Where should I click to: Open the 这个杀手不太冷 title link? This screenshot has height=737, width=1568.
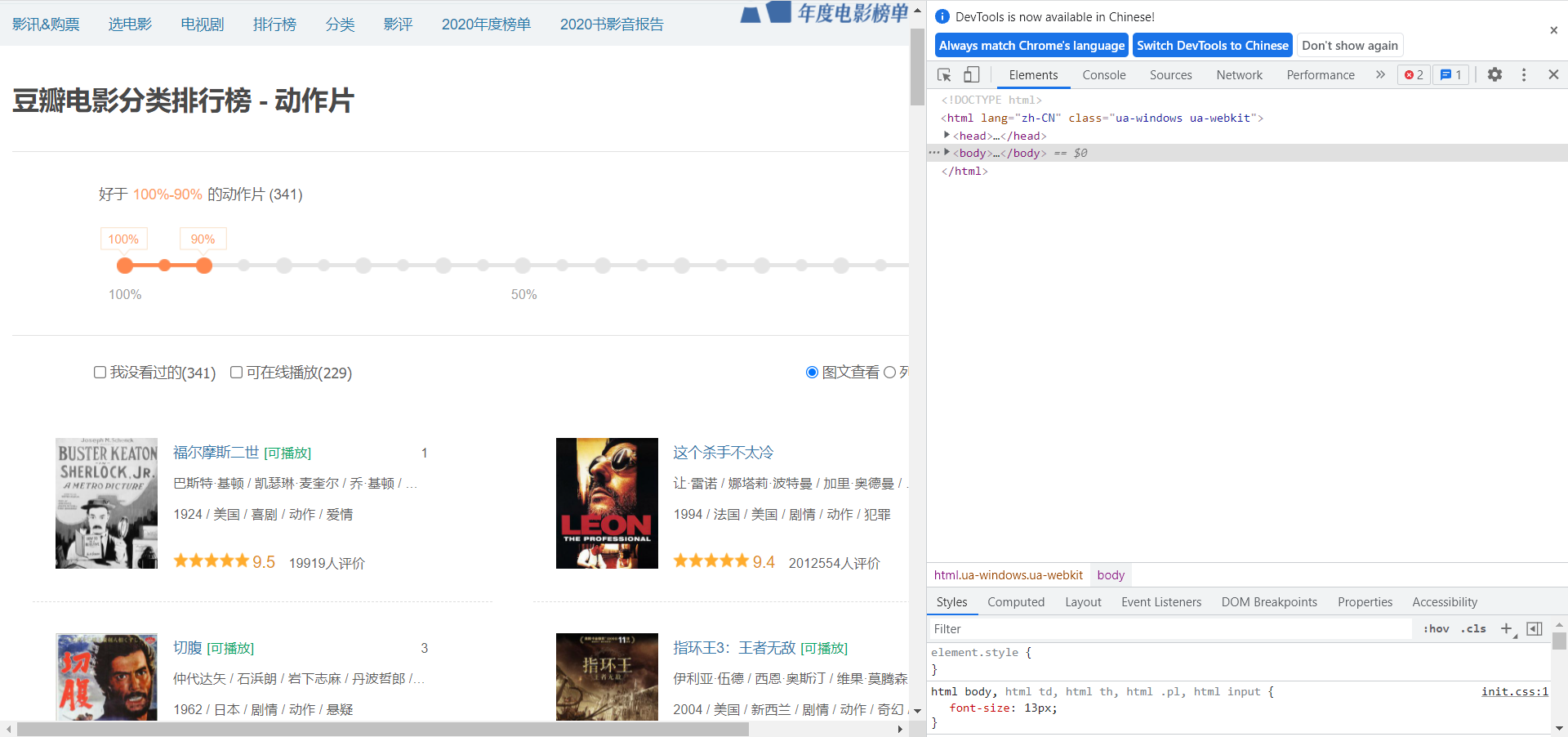tap(723, 452)
